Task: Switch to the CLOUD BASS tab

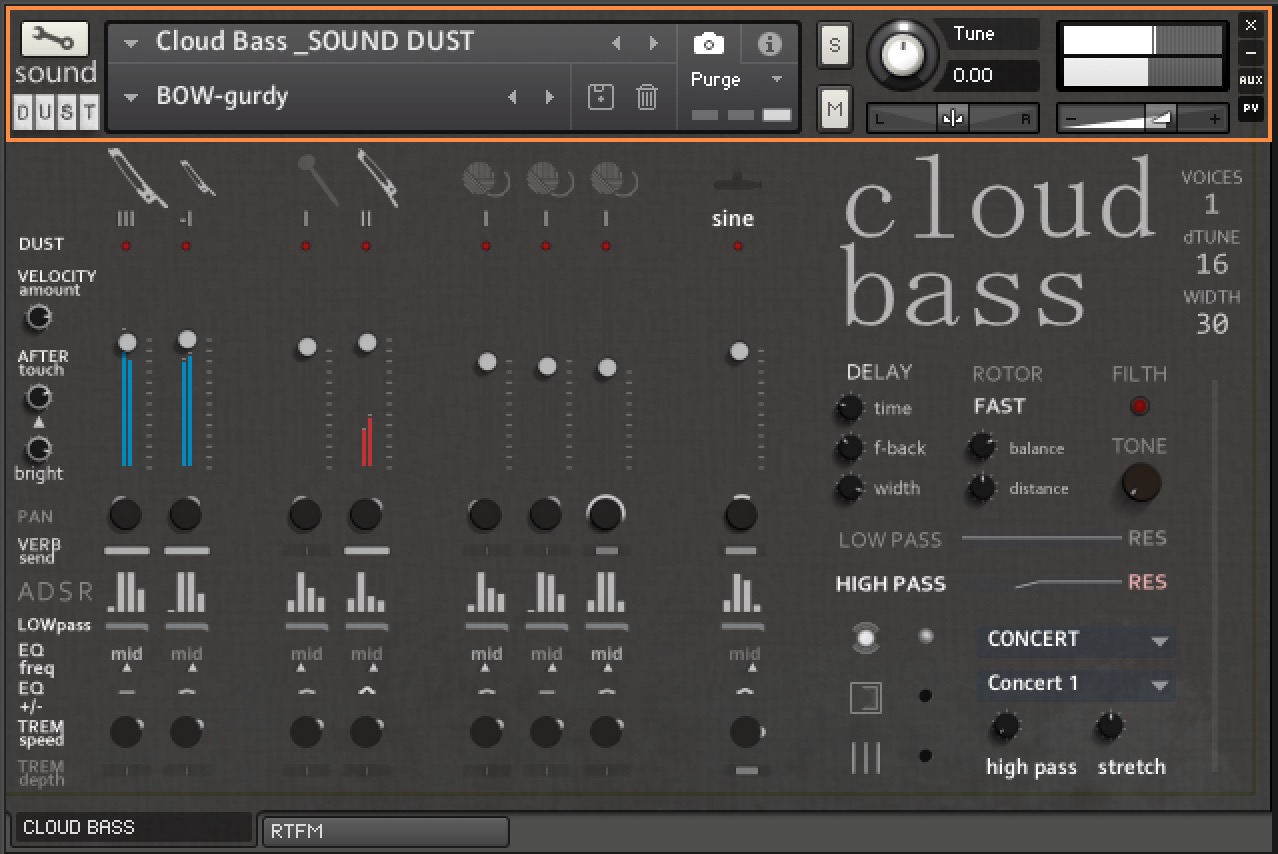Action: coord(133,828)
